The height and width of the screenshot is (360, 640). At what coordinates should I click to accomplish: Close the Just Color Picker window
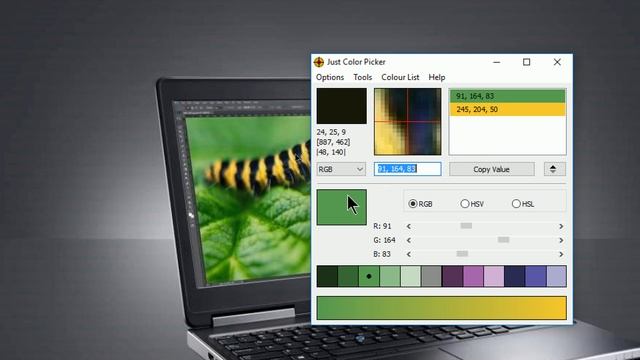(x=557, y=62)
